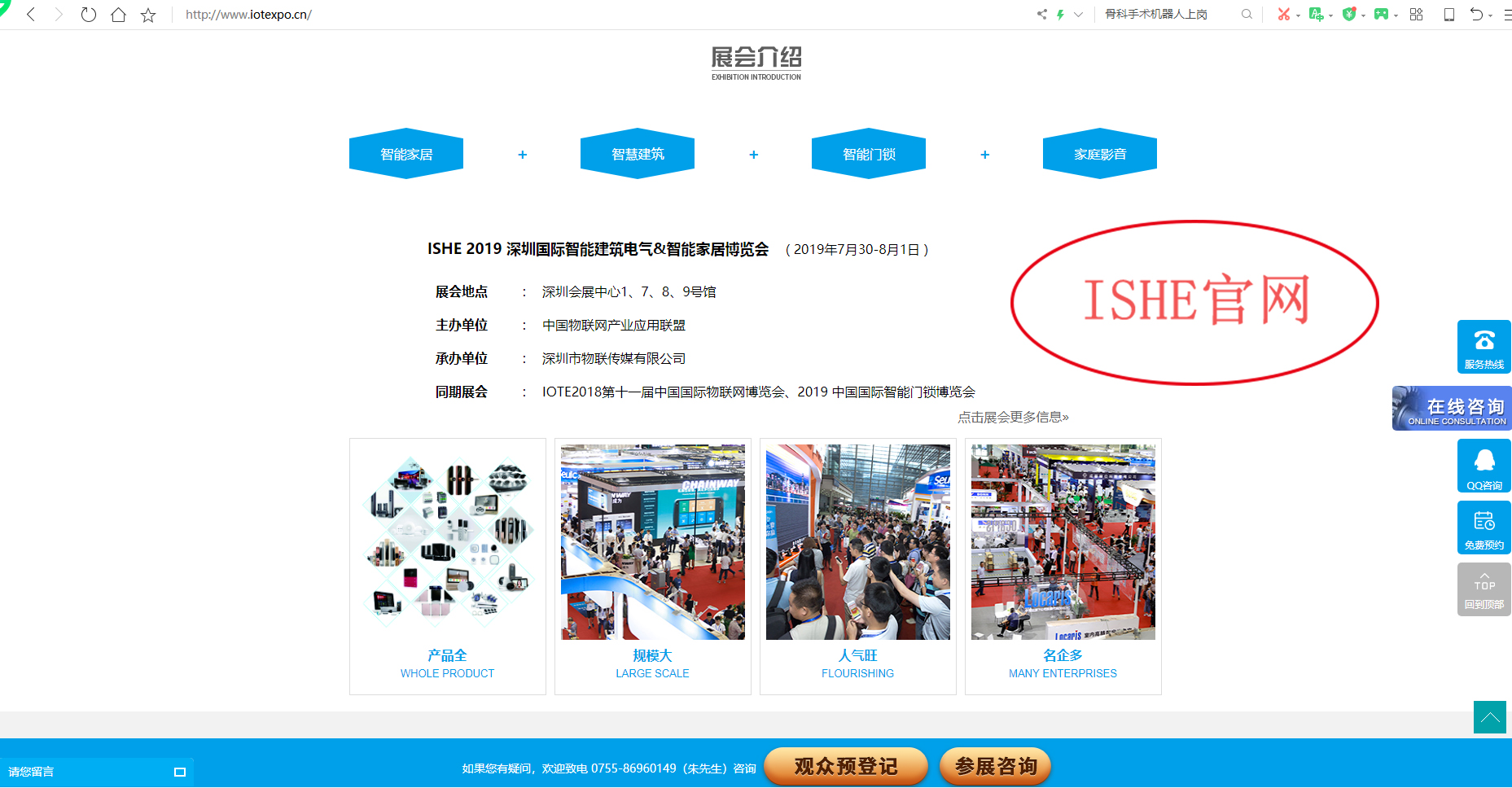This screenshot has height=788, width=1512.
Task: Click the text 深圳市物联传媒有限公司
Action: point(614,358)
